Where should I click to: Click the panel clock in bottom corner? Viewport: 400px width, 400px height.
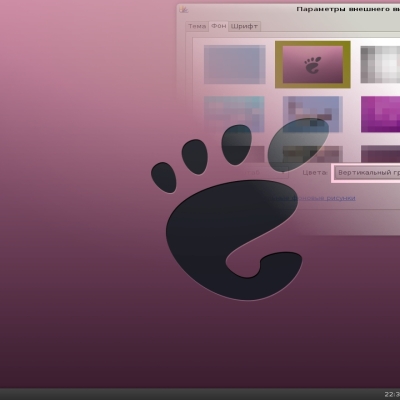coord(392,395)
